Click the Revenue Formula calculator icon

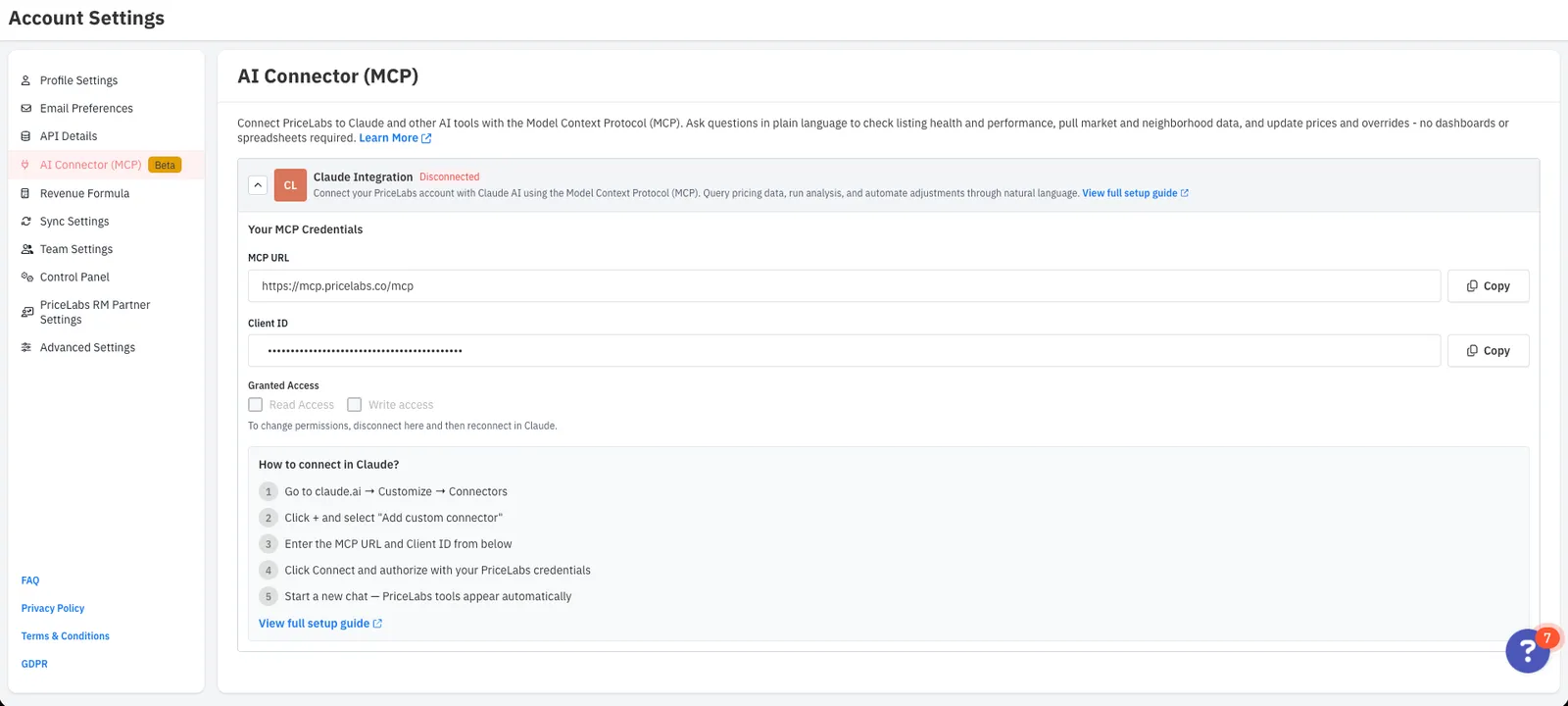tap(26, 193)
